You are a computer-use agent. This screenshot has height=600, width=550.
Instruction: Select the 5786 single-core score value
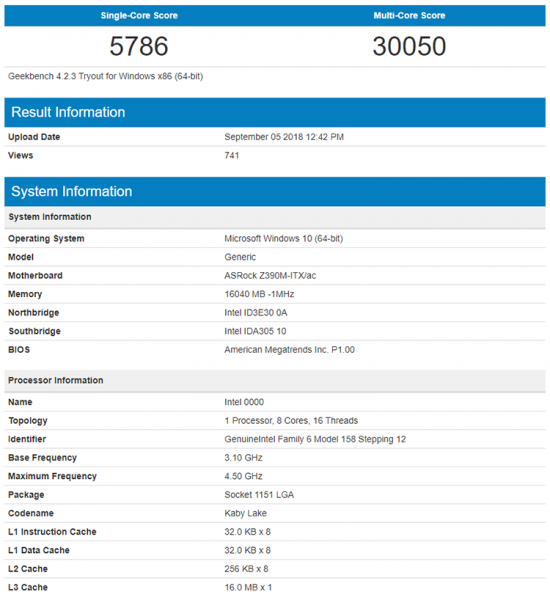click(139, 46)
